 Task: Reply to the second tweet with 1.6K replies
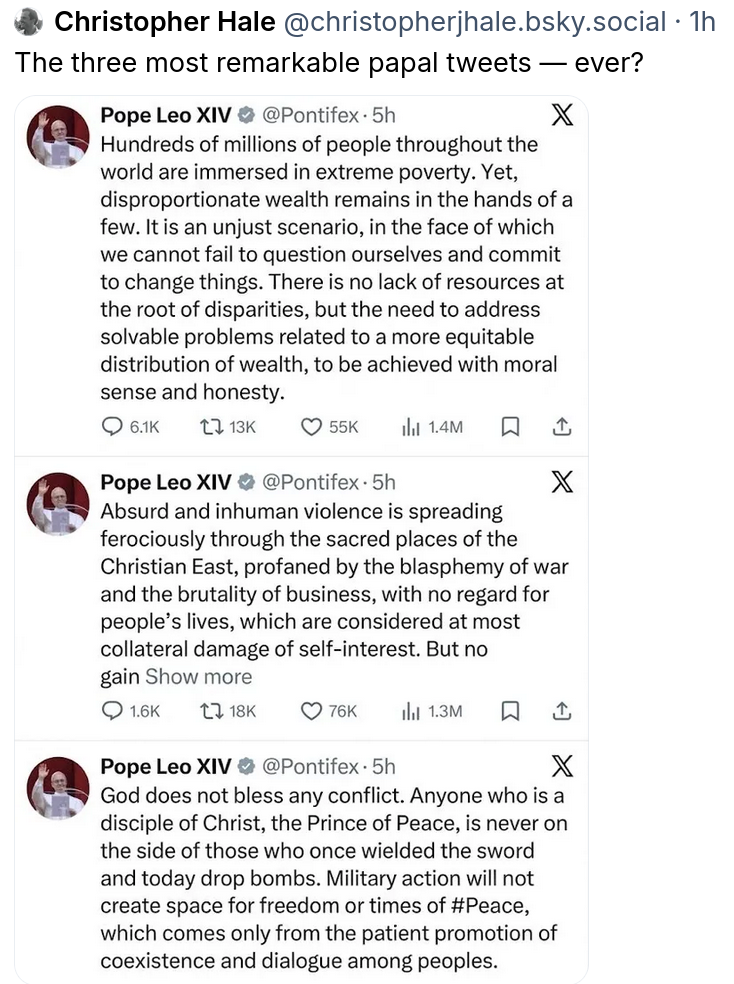(x=112, y=711)
